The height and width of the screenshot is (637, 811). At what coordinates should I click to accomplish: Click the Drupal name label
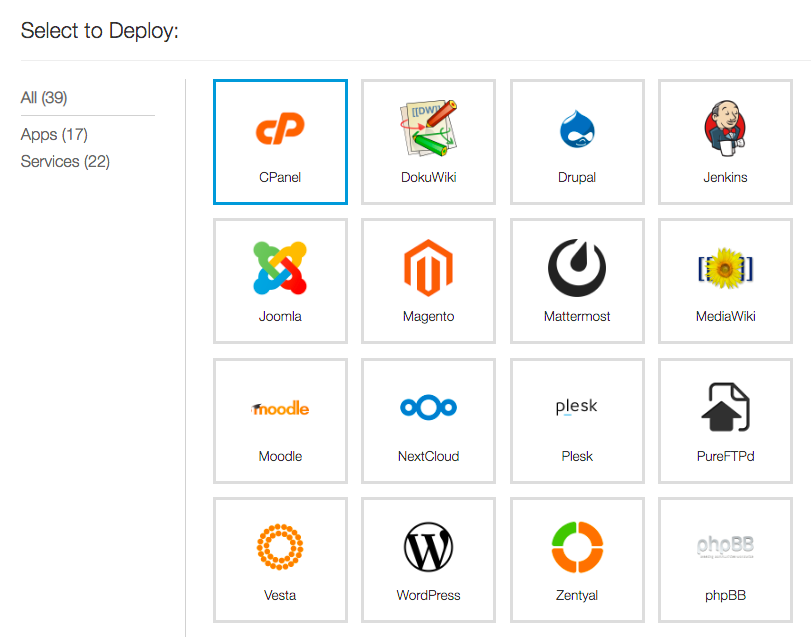click(577, 177)
